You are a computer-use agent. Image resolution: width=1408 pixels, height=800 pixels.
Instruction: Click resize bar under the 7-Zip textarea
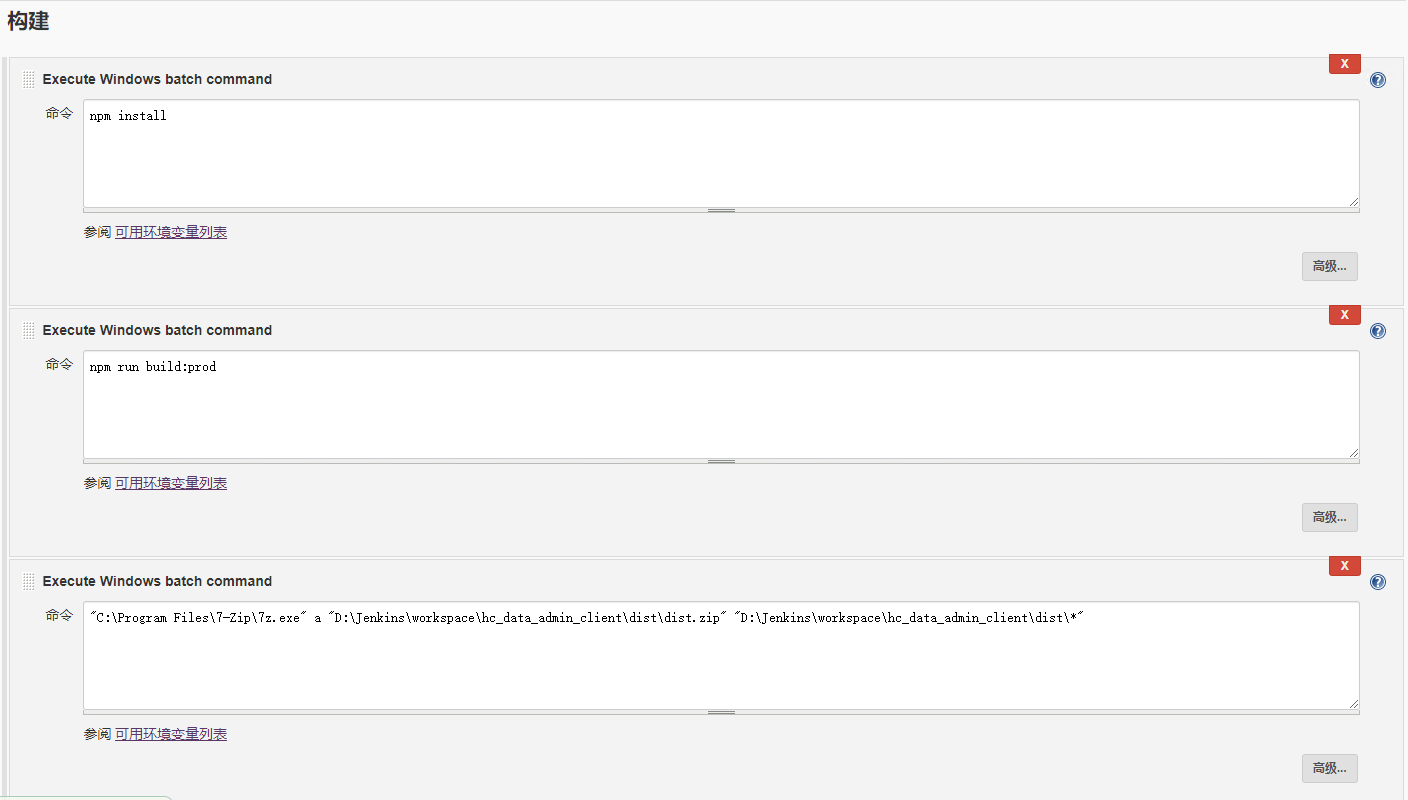[x=721, y=713]
